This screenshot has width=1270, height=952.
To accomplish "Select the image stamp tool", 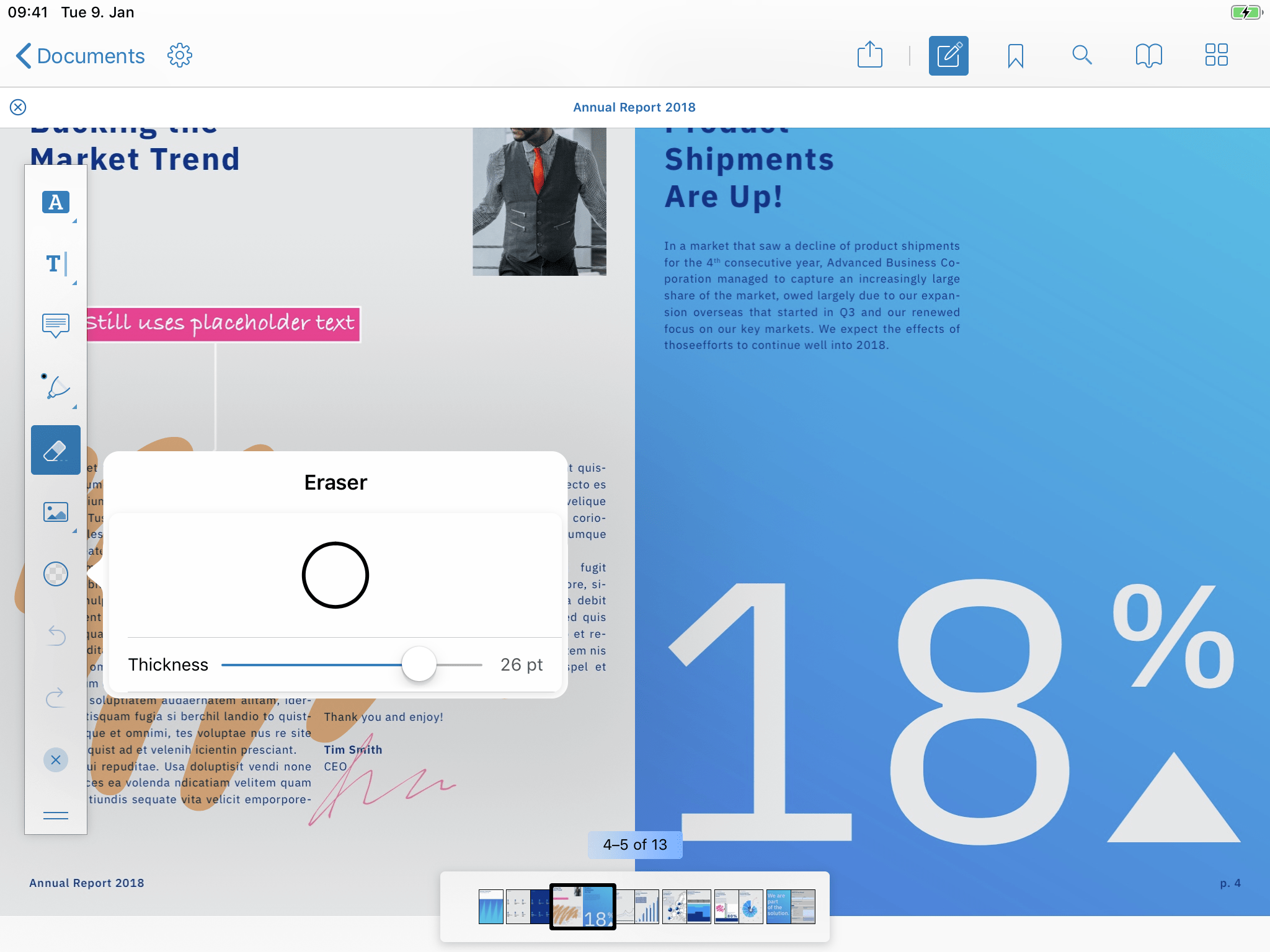I will pyautogui.click(x=55, y=512).
